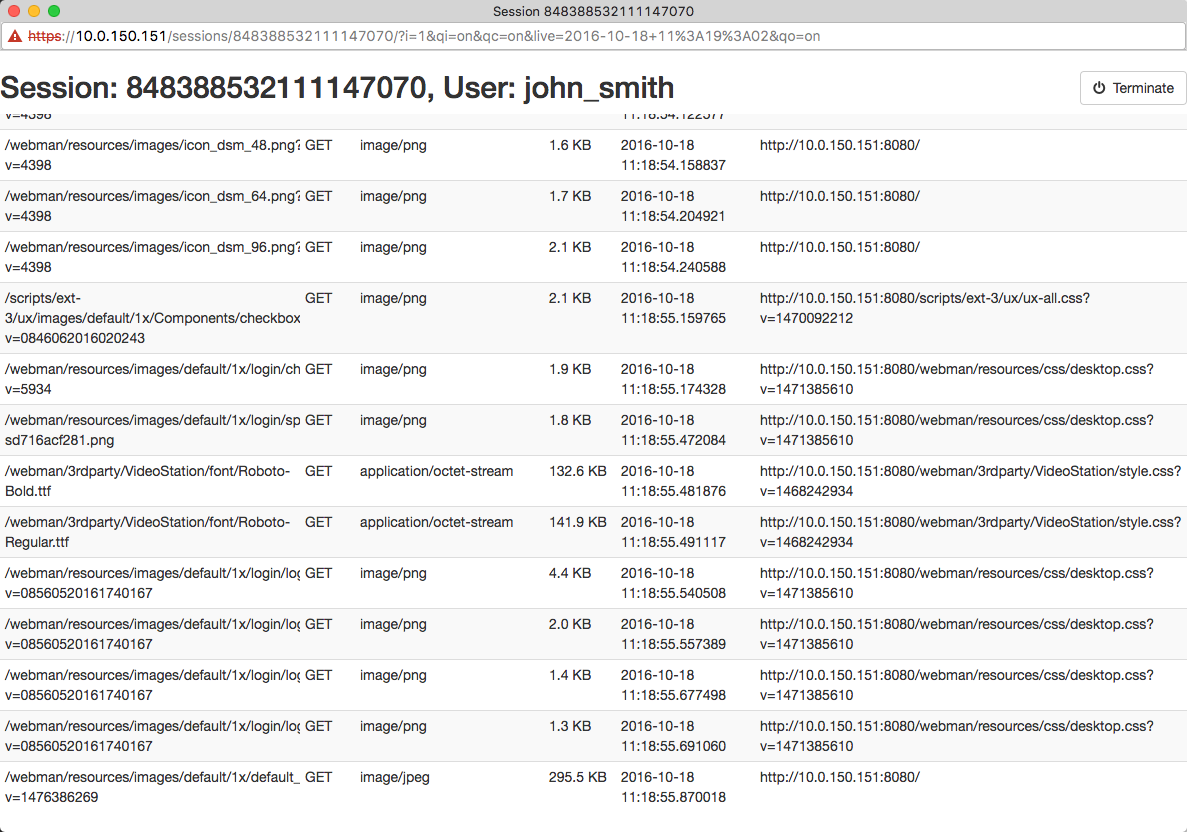Click the icon_dsm_64.png resource path
Image resolution: width=1187 pixels, height=832 pixels.
click(x=152, y=206)
